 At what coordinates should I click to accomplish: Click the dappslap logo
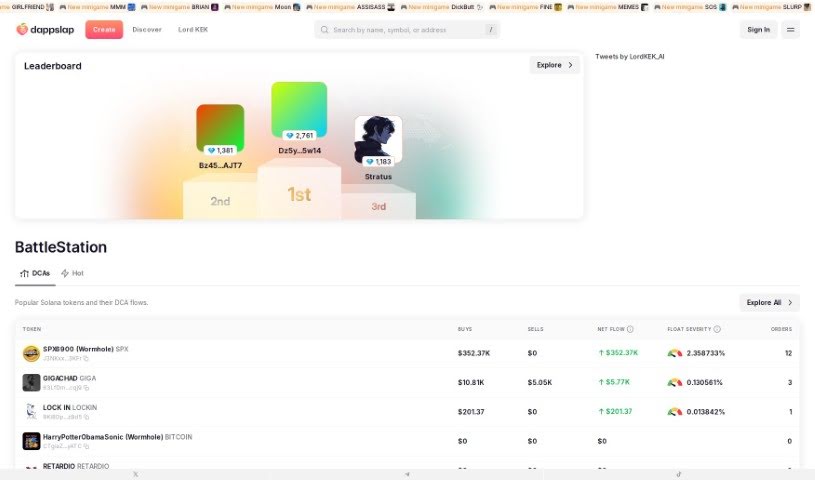pos(45,30)
